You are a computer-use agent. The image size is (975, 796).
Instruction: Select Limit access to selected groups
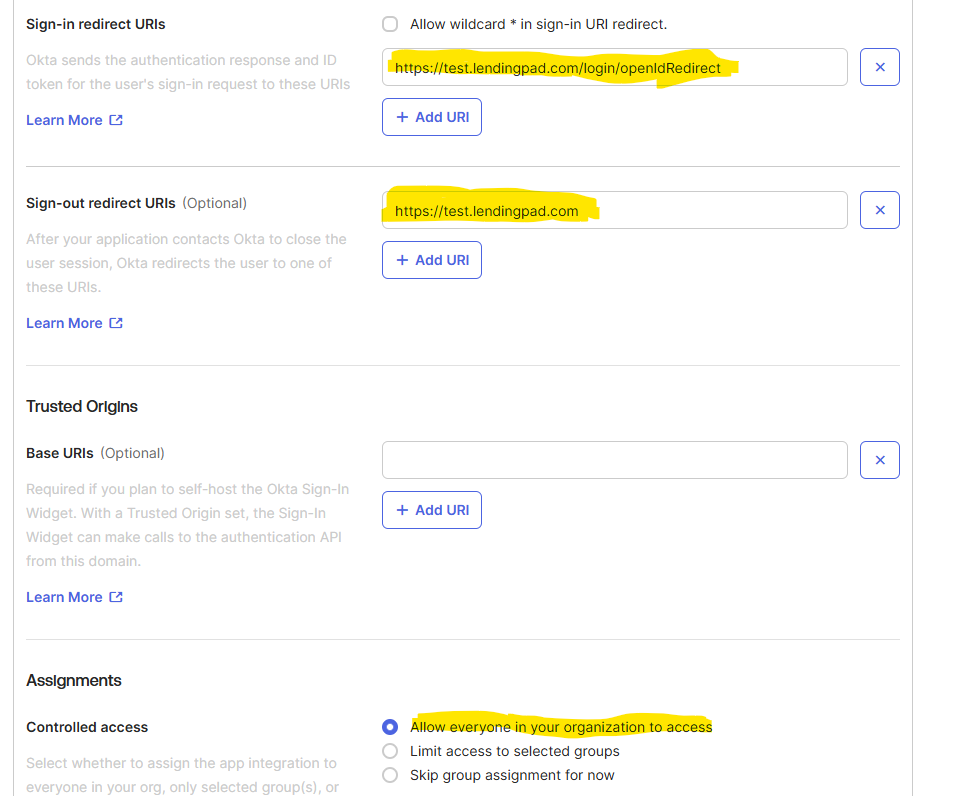click(x=389, y=751)
